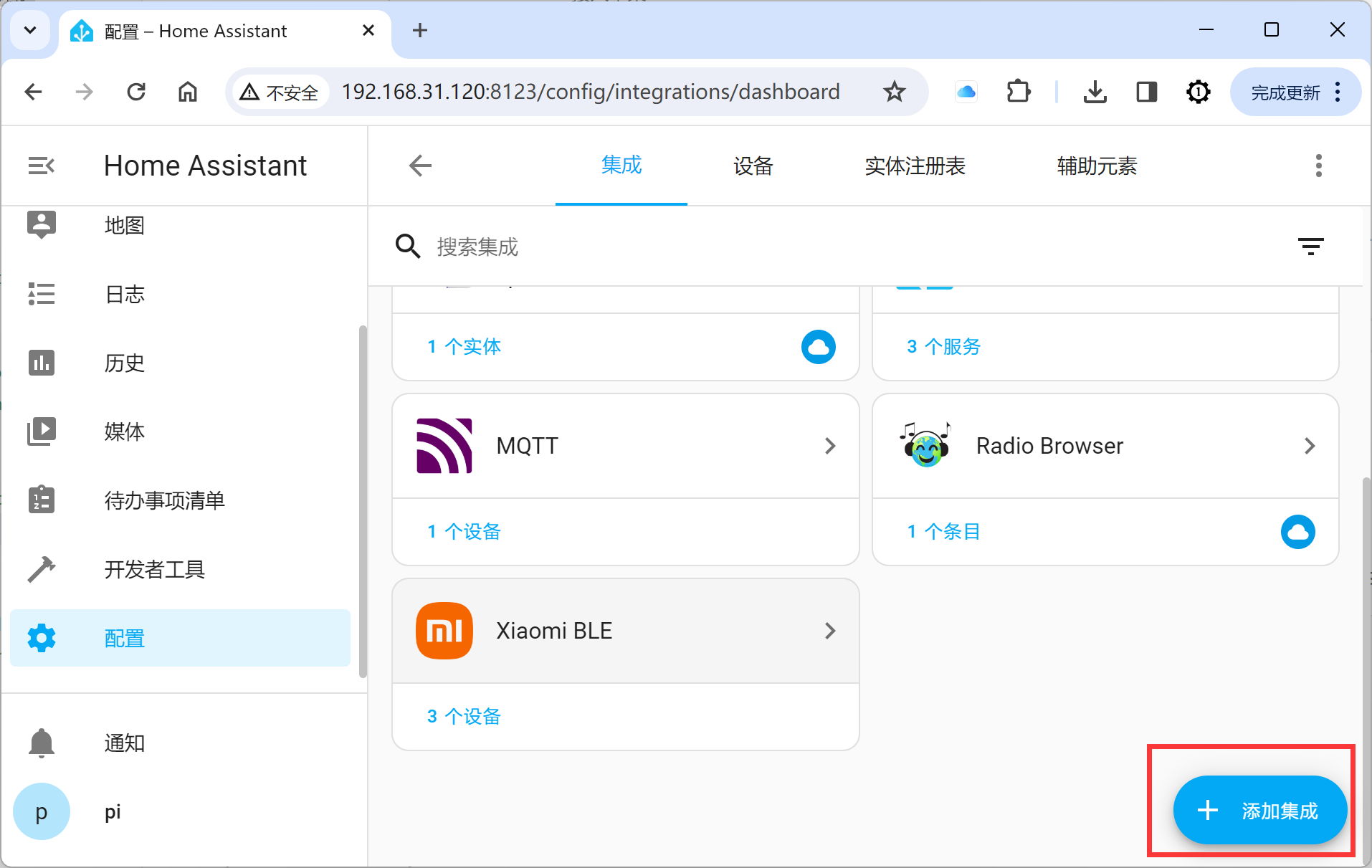Open 开发者工具 hammer icon
Screen dimensions: 1372x868
click(42, 569)
